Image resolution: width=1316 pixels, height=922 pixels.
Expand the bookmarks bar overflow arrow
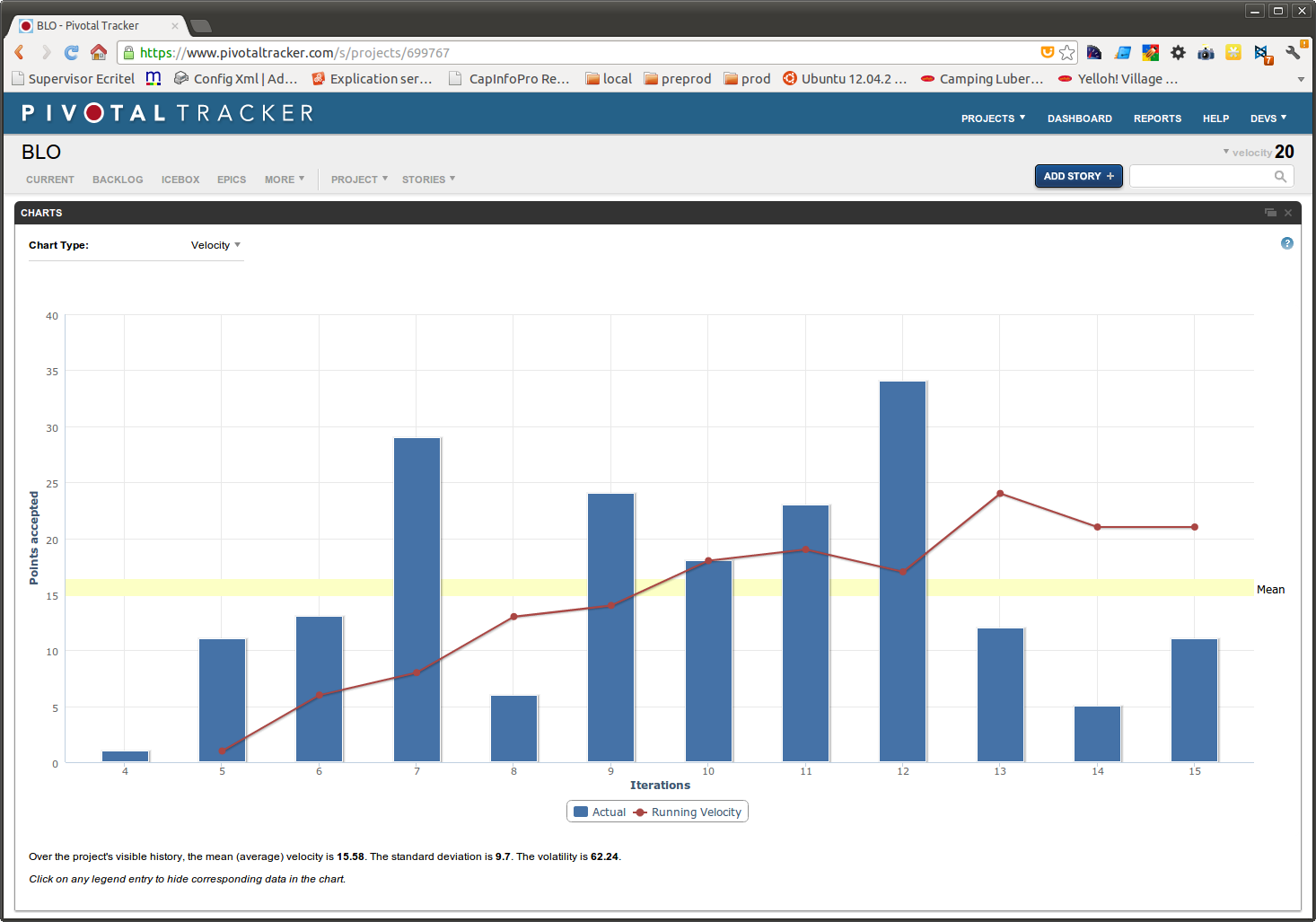[x=1301, y=79]
